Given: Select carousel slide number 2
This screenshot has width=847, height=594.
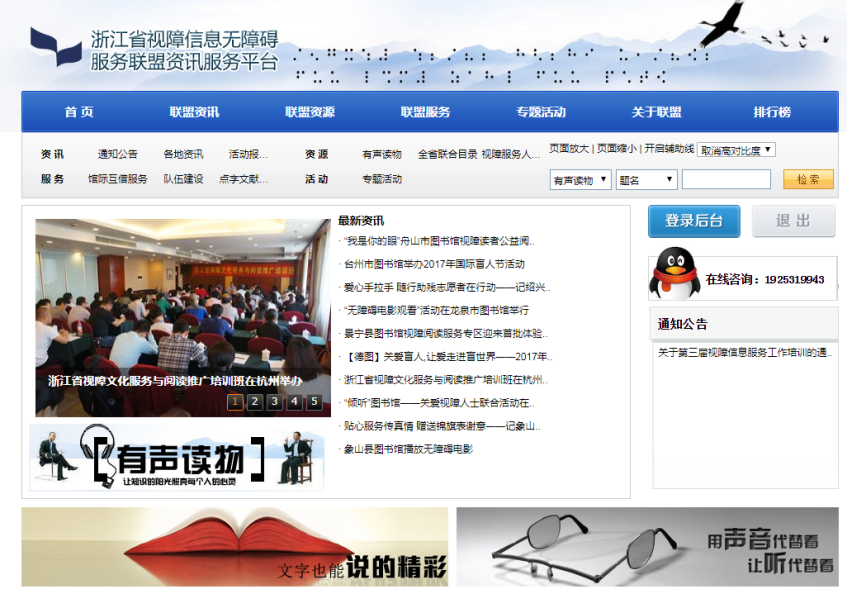Looking at the screenshot, I should click(255, 402).
